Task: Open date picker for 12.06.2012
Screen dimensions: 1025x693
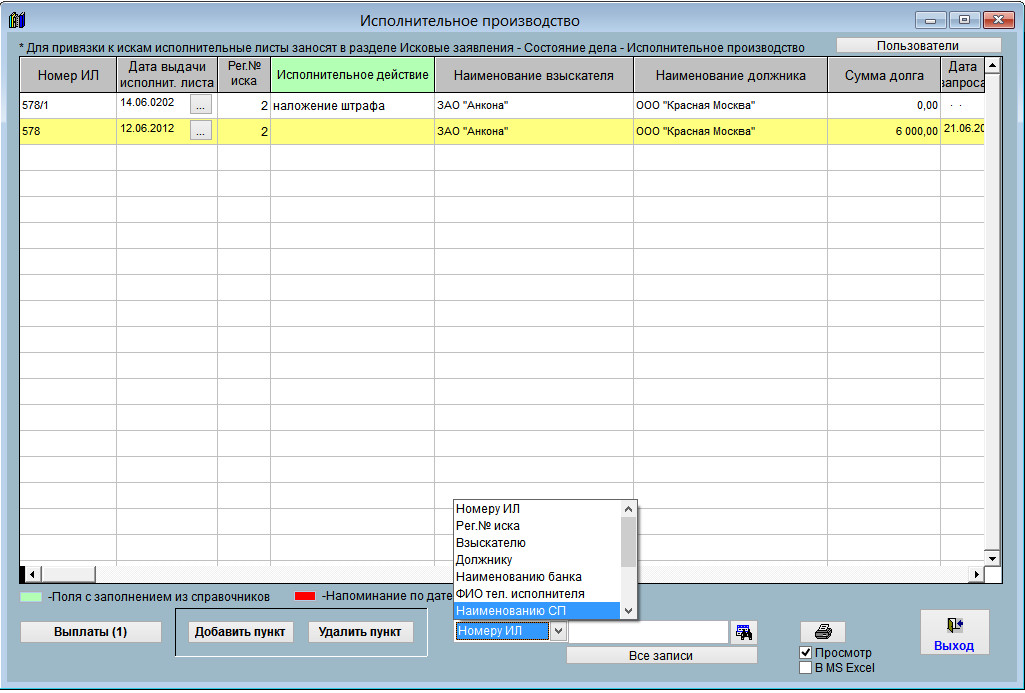Action: pos(201,130)
